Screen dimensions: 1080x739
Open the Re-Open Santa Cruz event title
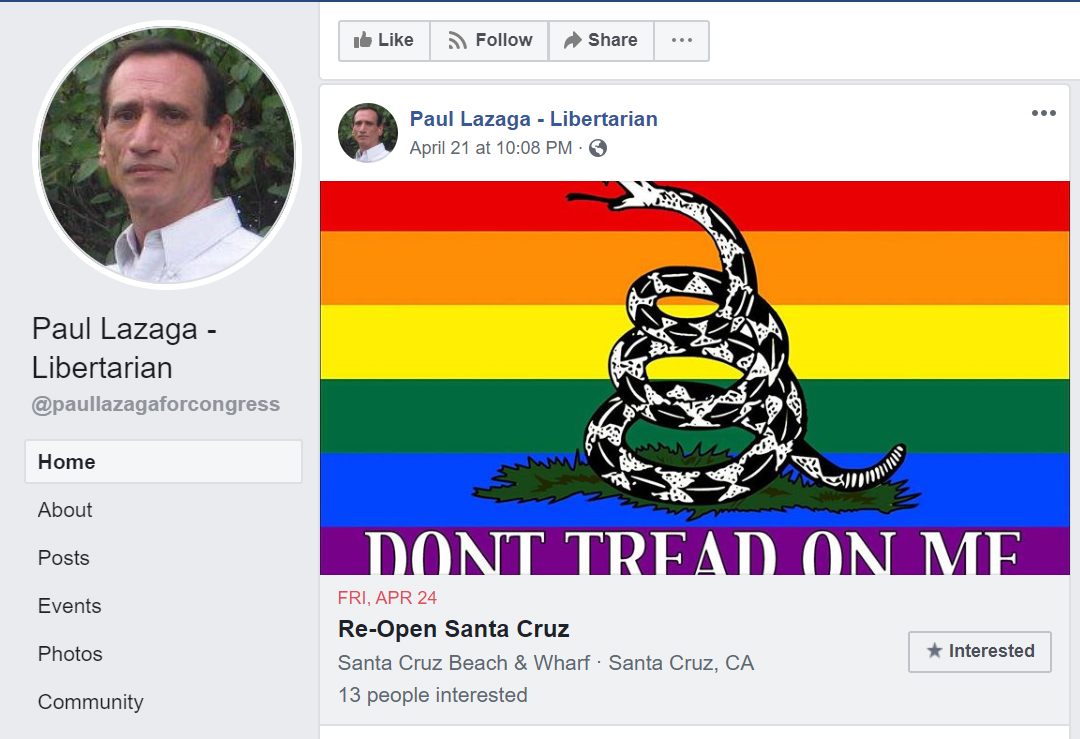[x=453, y=629]
